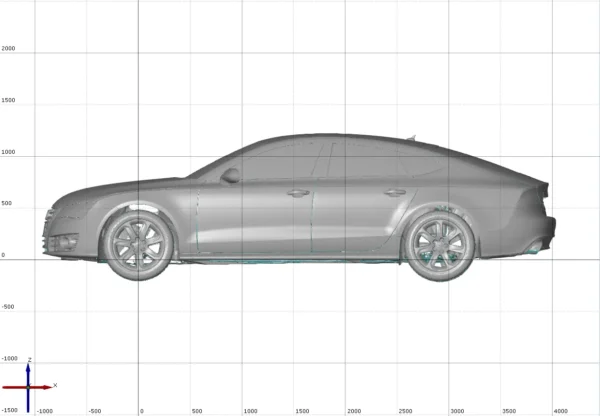Click the blue Z axis arrow of the orientation gizmo

coord(28,387)
